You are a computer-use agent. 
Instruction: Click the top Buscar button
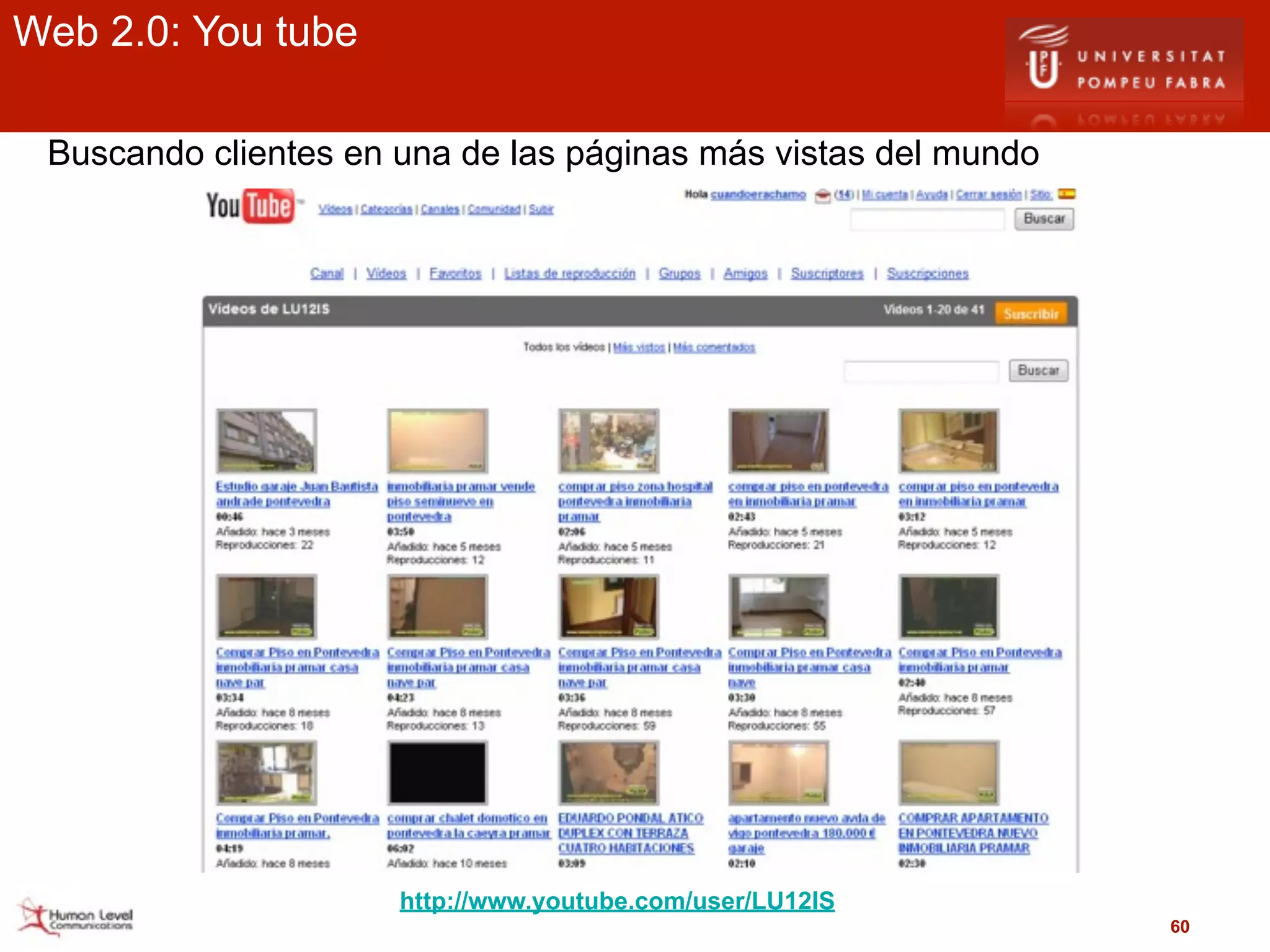tap(1044, 219)
